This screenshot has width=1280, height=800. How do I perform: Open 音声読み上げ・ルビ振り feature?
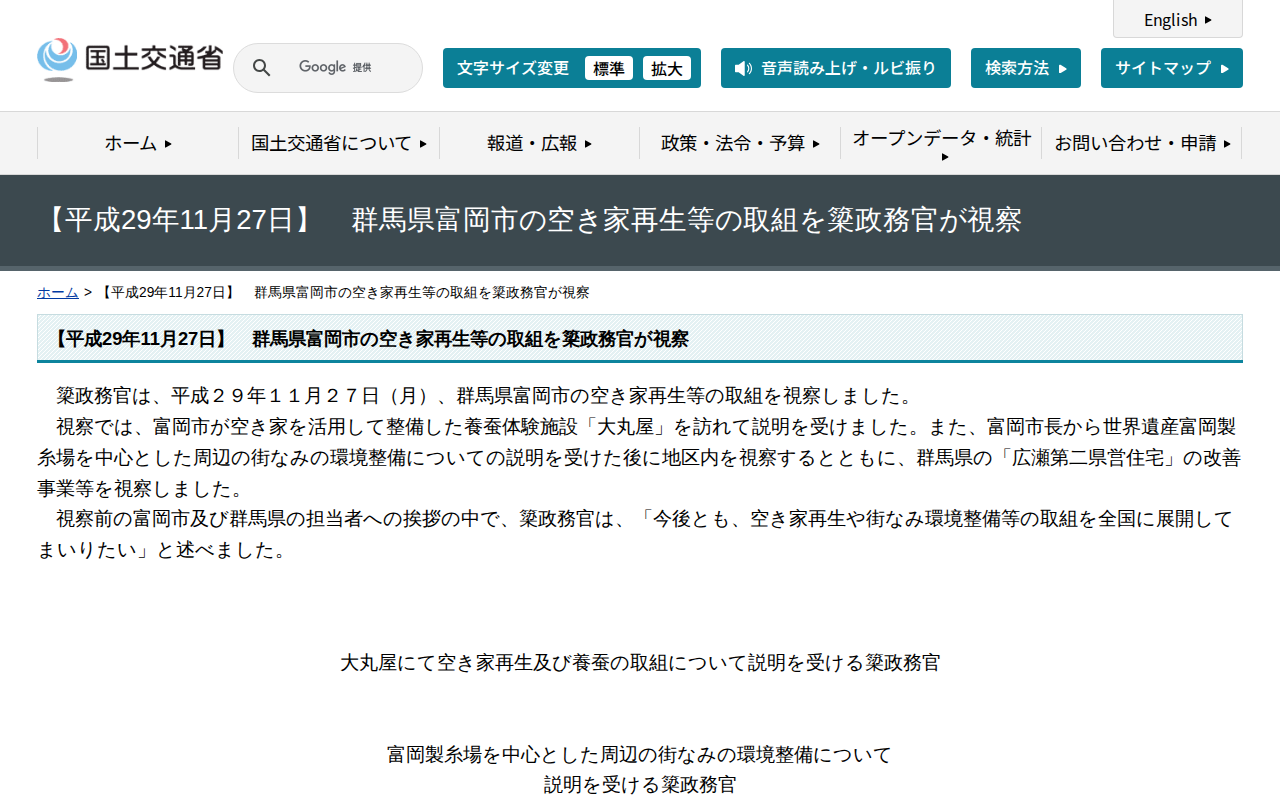[836, 68]
